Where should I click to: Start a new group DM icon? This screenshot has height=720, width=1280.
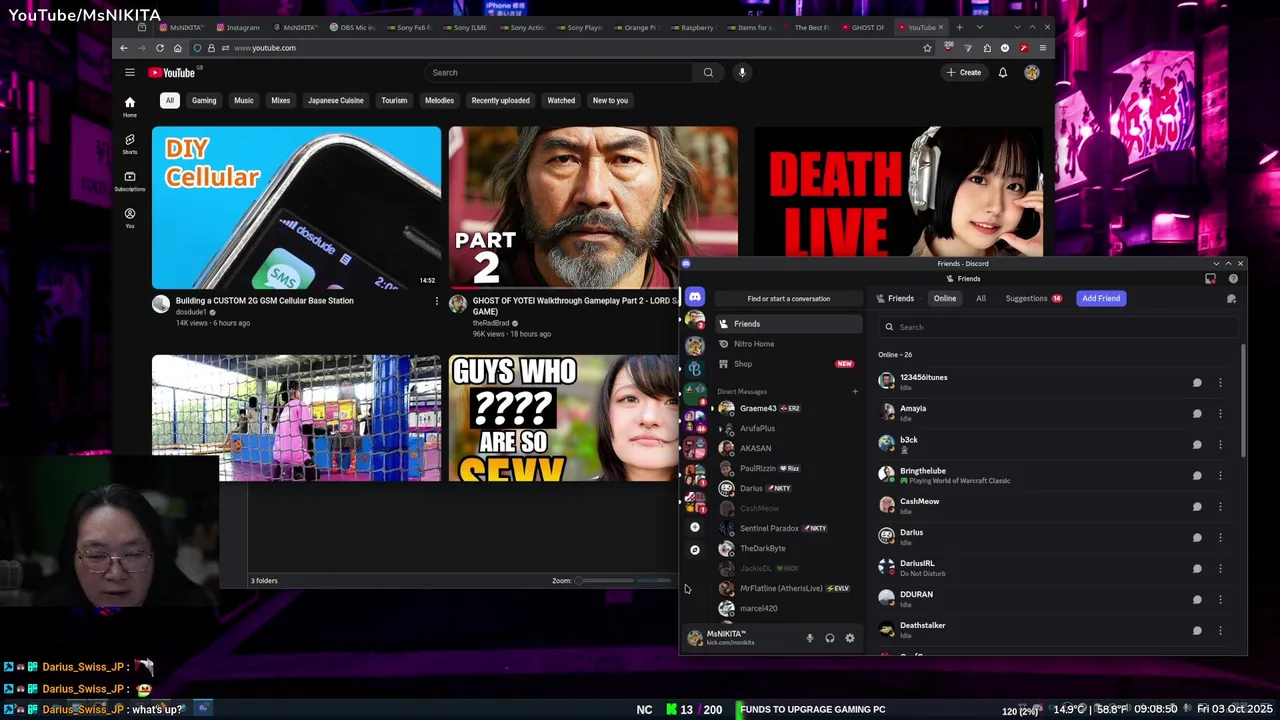pyautogui.click(x=1231, y=298)
